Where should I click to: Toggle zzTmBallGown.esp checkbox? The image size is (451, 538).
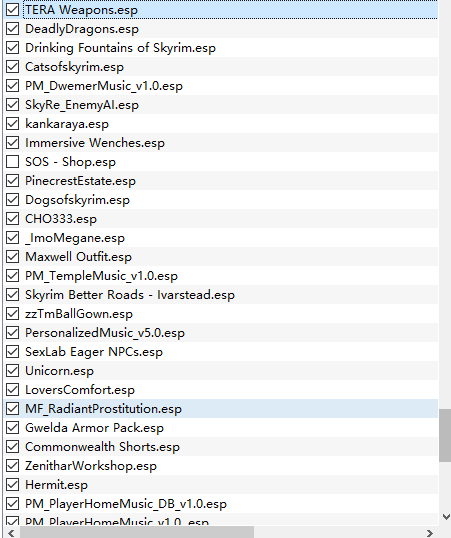13,314
